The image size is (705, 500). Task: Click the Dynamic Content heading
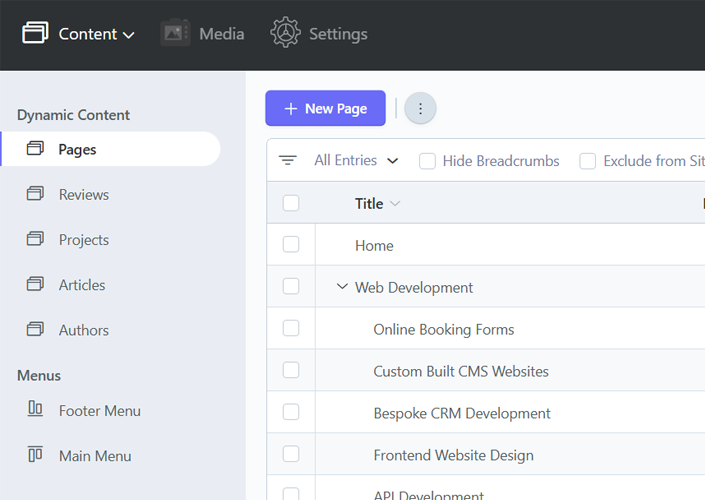pos(73,115)
